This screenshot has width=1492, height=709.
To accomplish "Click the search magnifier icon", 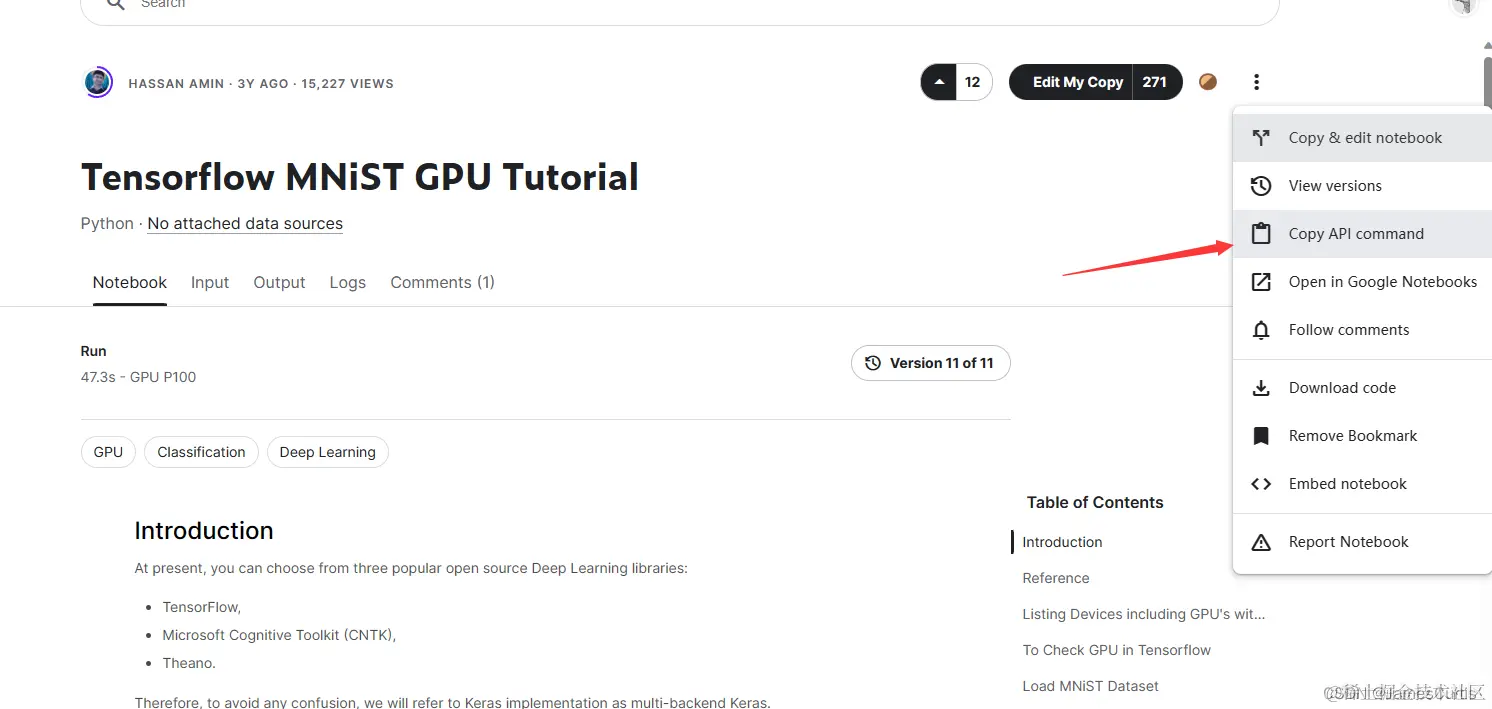I will (x=116, y=4).
